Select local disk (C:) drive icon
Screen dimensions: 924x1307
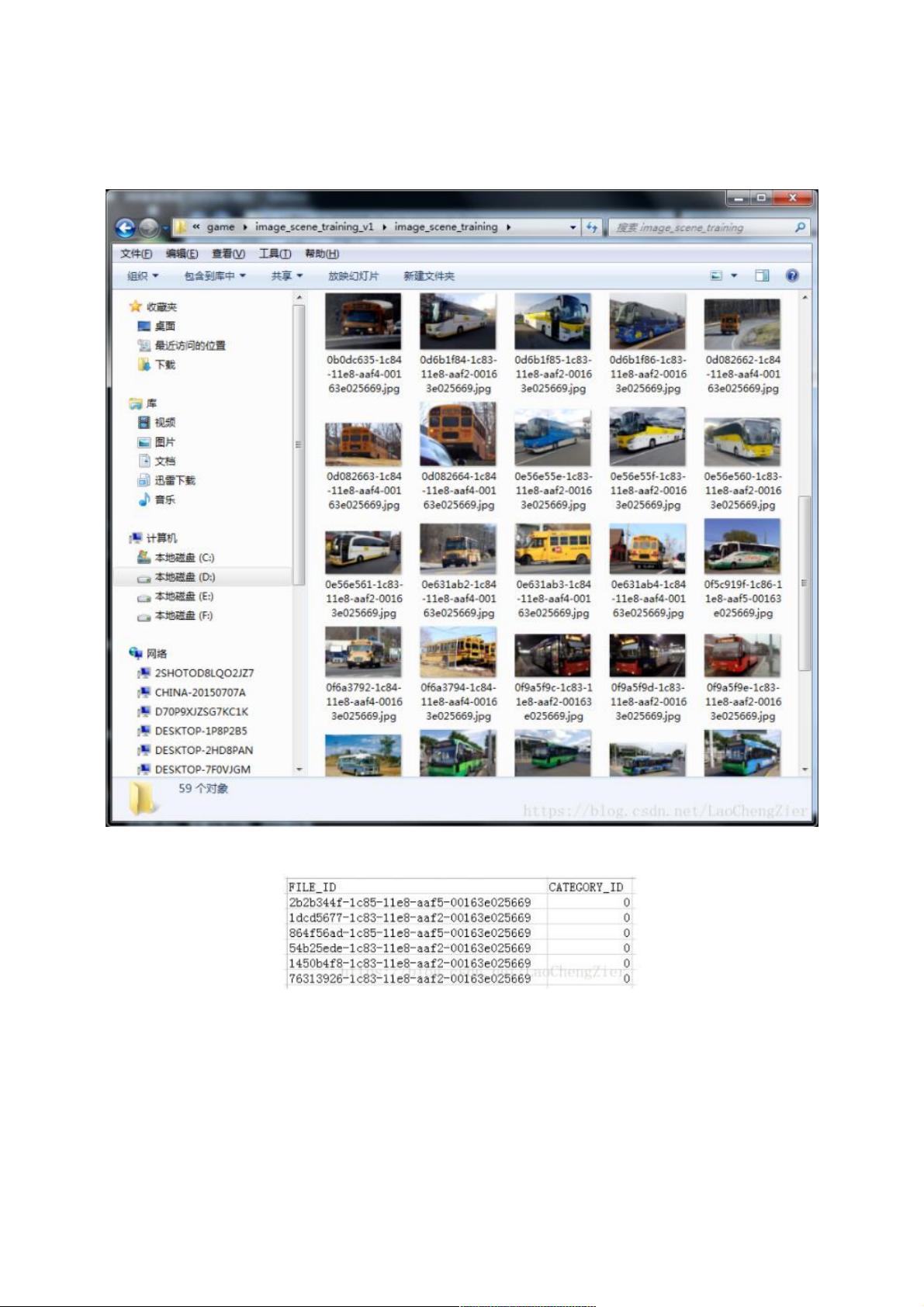[x=144, y=557]
